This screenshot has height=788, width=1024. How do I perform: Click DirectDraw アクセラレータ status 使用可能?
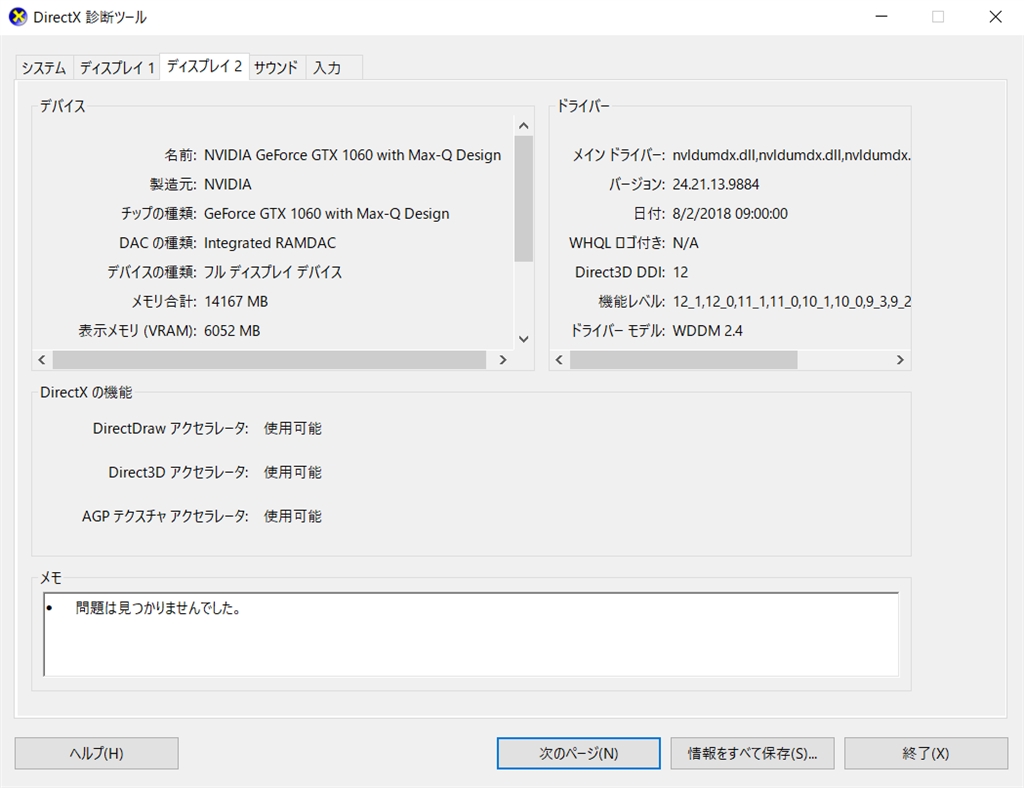[x=293, y=429]
